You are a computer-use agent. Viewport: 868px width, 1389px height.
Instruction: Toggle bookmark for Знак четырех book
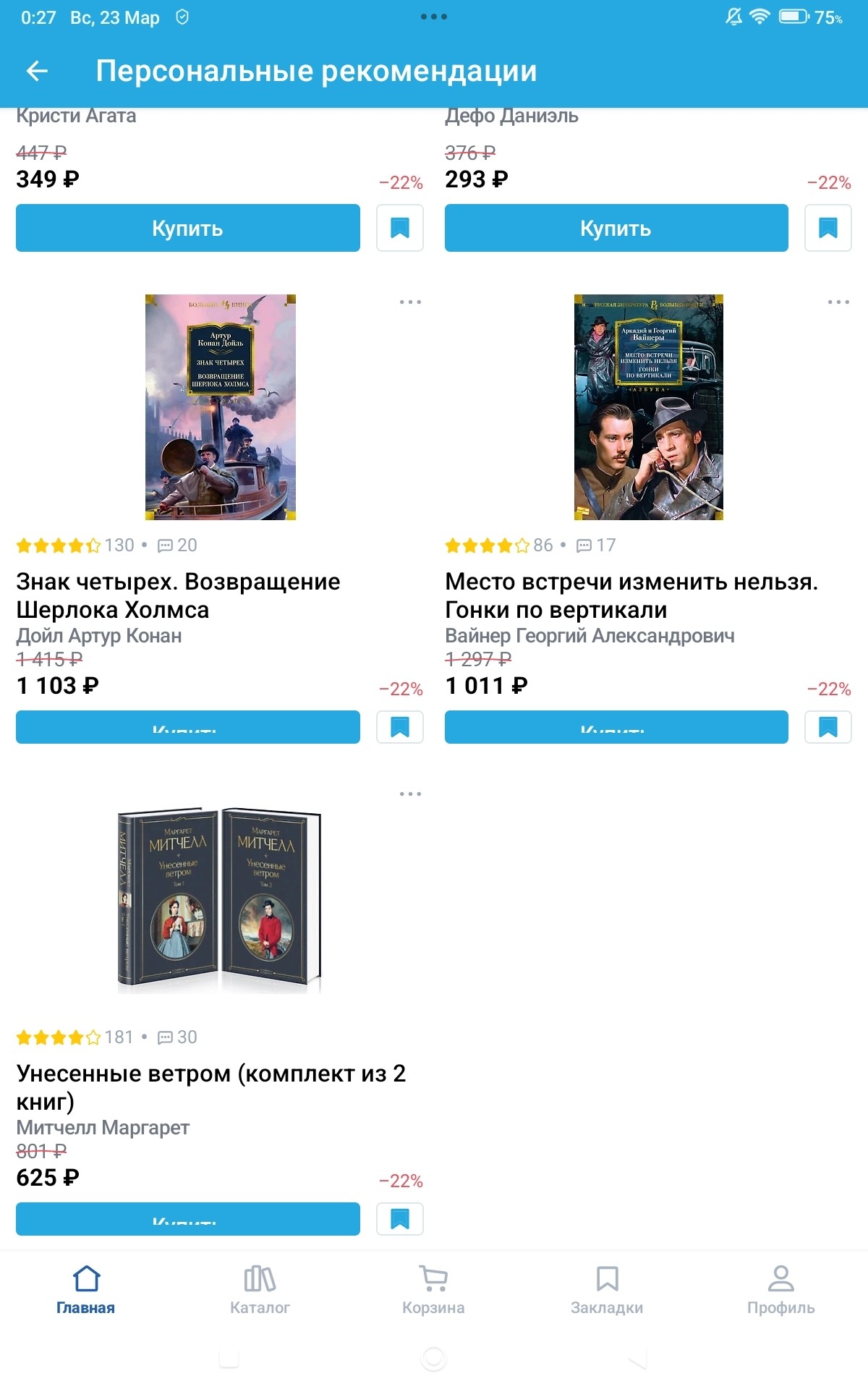coord(400,726)
